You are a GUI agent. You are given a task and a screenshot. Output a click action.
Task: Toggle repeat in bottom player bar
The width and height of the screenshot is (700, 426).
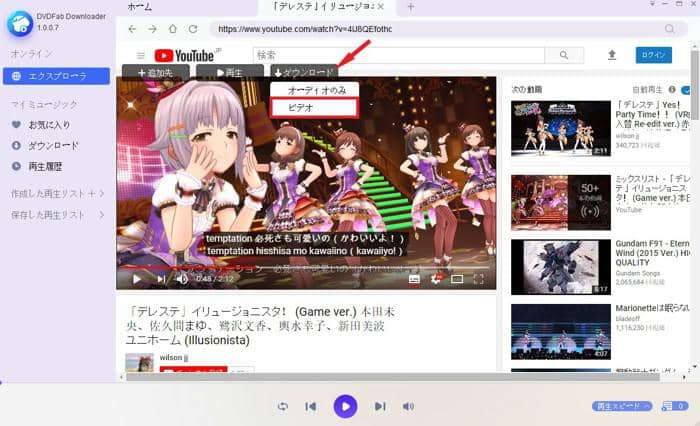coord(283,406)
